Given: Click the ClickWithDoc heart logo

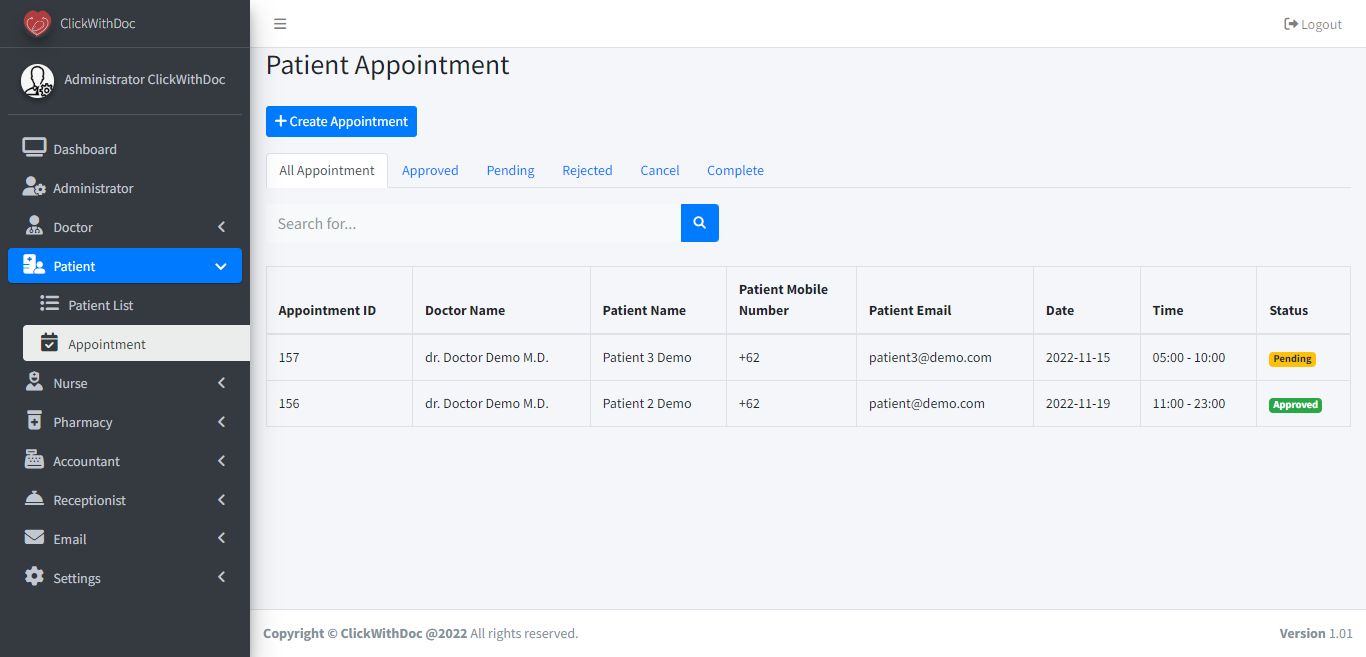Looking at the screenshot, I should pyautogui.click(x=37, y=23).
